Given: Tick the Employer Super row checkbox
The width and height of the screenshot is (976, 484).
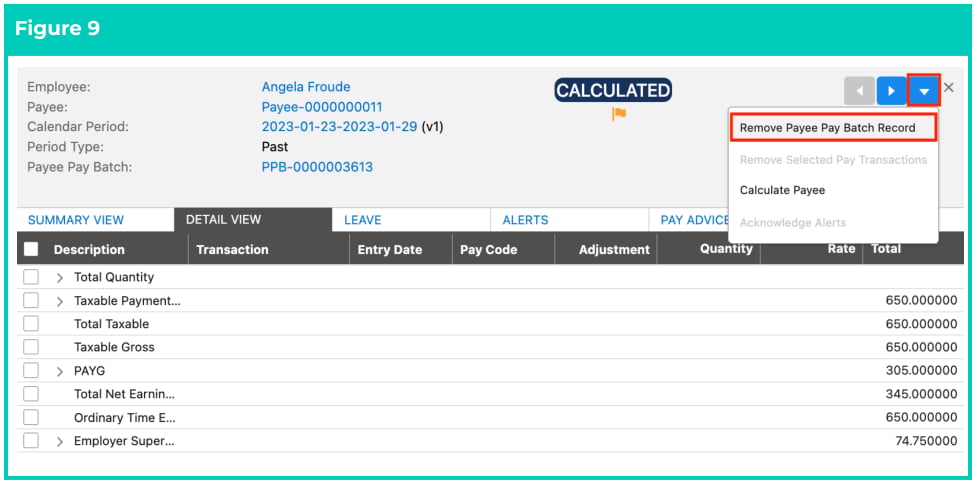Looking at the screenshot, I should [x=30, y=441].
